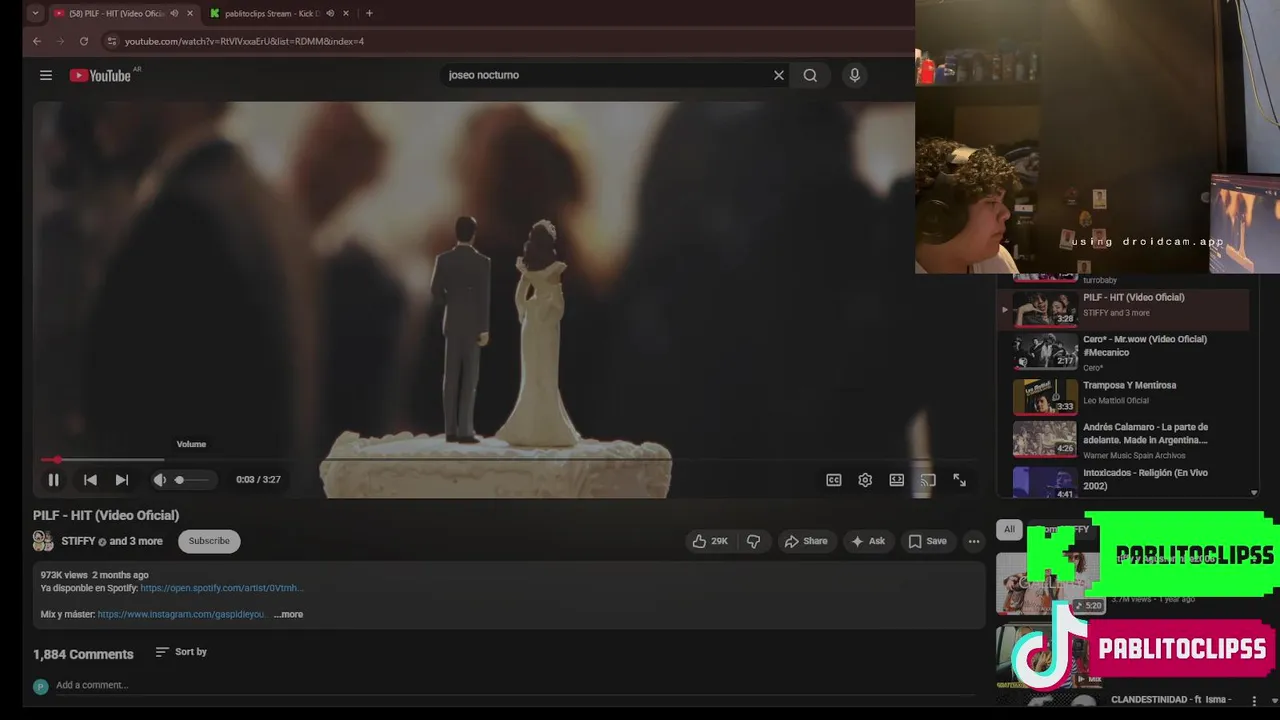Play Intoxicados - Religión (En Vivo 2002)
1280x720 pixels.
coord(1123,482)
